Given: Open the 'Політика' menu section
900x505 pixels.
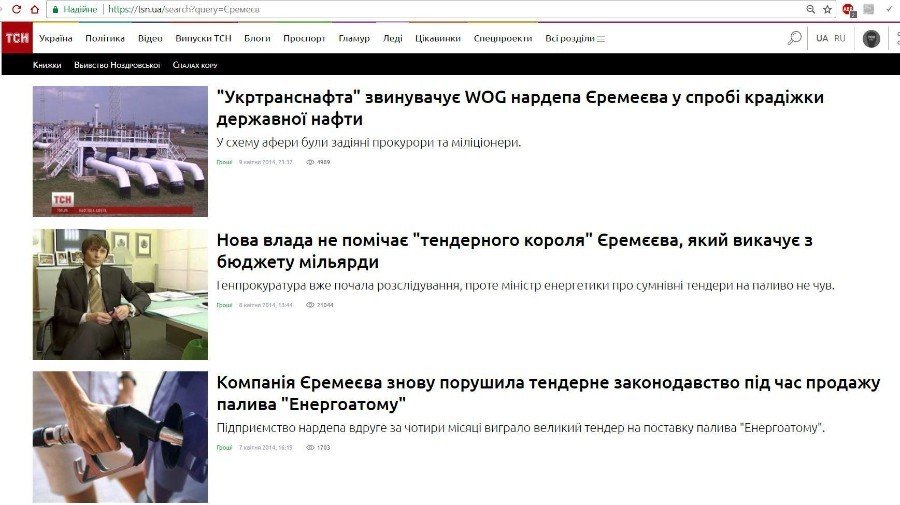Looking at the screenshot, I should 105,38.
